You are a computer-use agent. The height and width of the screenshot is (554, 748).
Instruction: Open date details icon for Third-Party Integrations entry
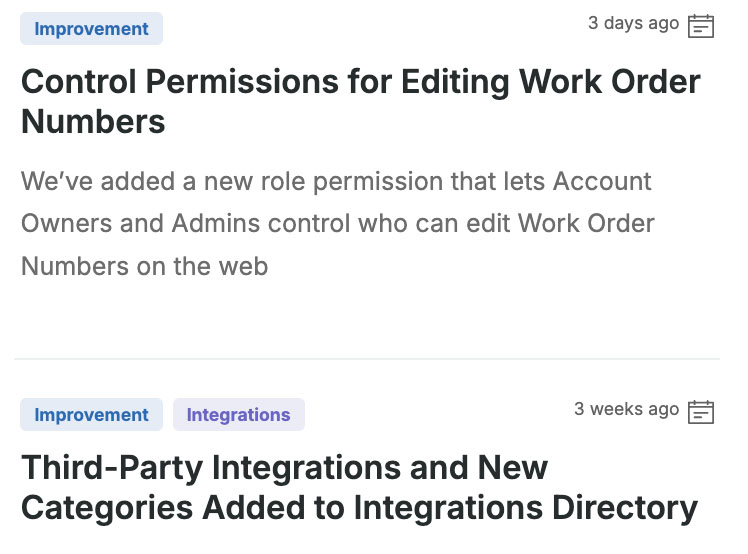(701, 411)
